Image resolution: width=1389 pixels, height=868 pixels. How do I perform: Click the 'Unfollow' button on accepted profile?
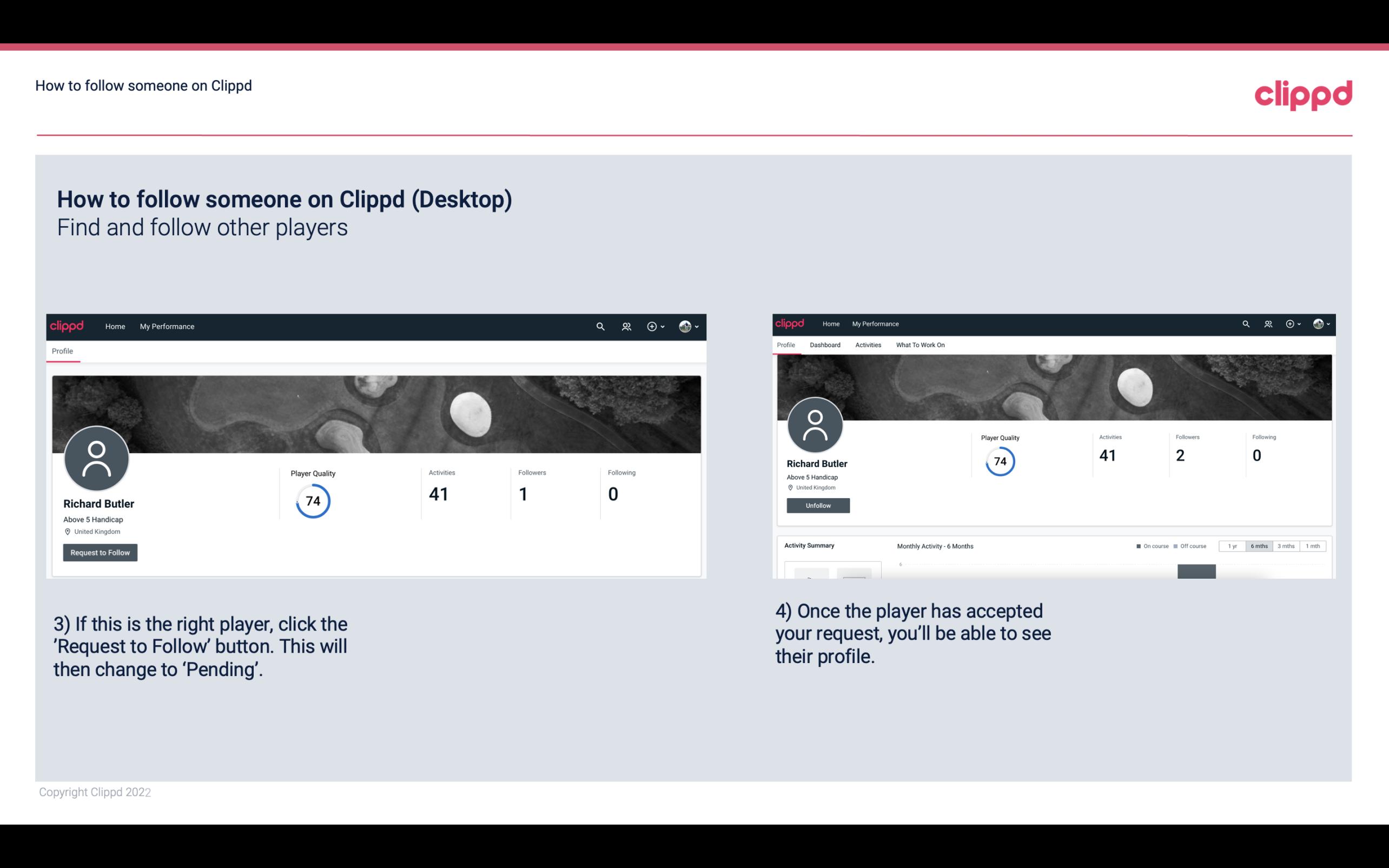click(818, 505)
